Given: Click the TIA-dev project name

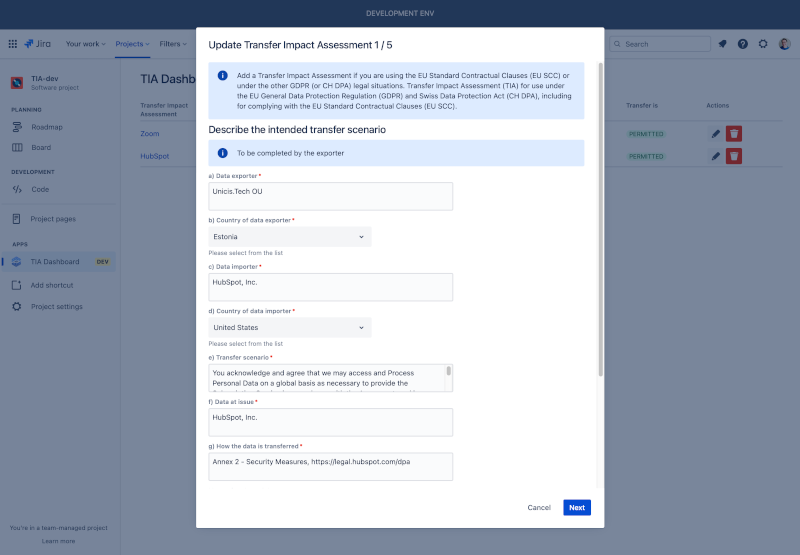Looking at the screenshot, I should click(45, 79).
